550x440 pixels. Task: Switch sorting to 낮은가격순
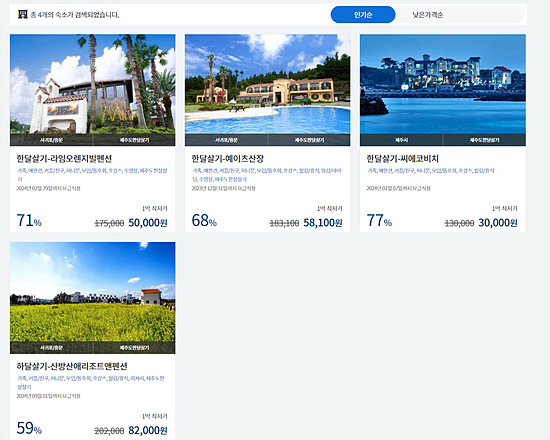pyautogui.click(x=428, y=15)
